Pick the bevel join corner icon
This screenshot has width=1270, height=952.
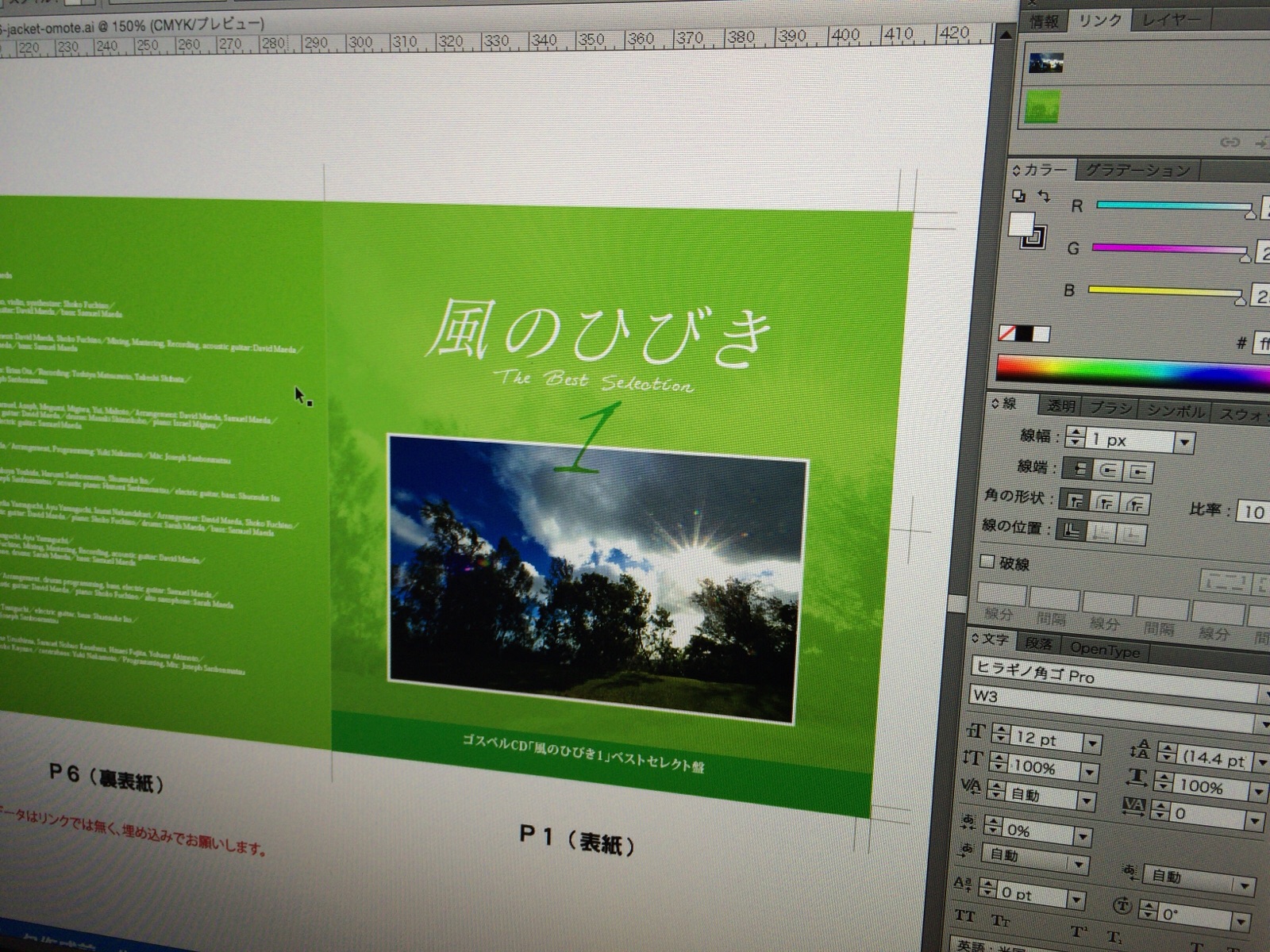pos(1135,504)
